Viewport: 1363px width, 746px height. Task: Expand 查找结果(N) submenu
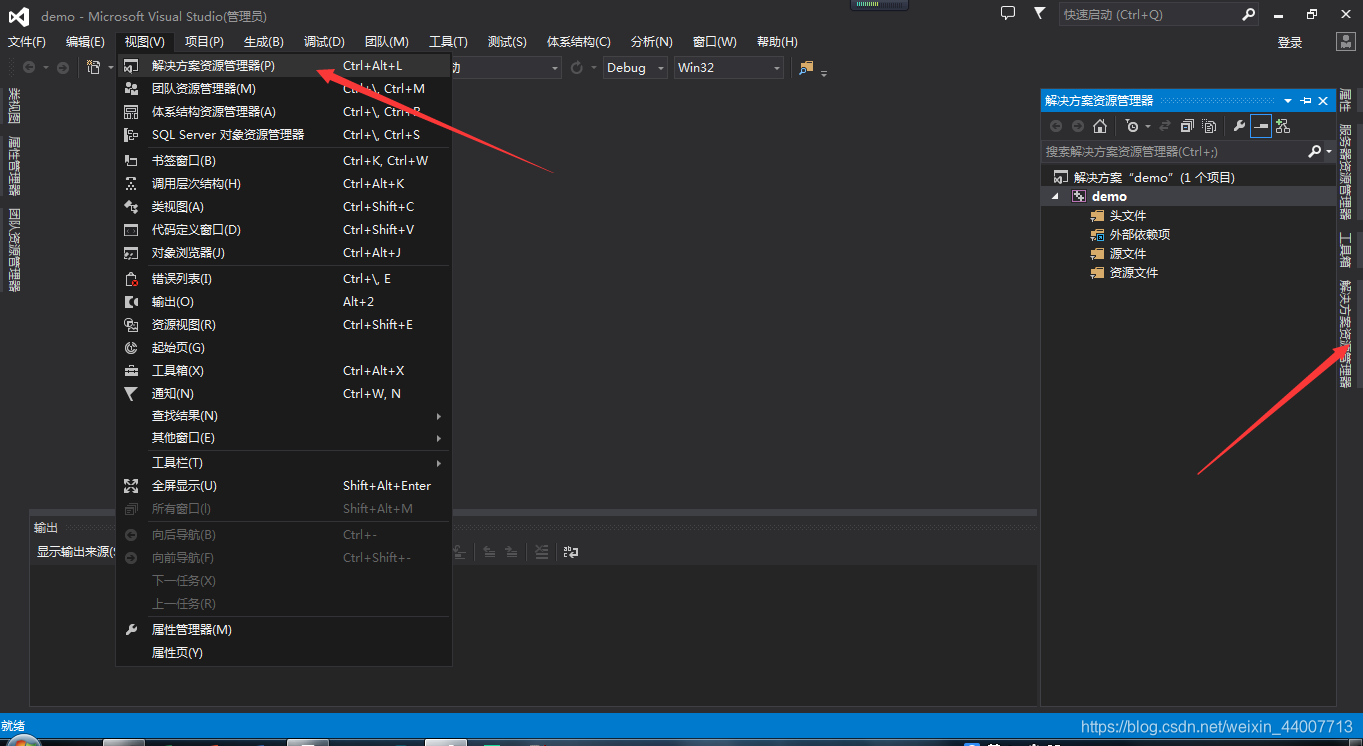click(284, 415)
